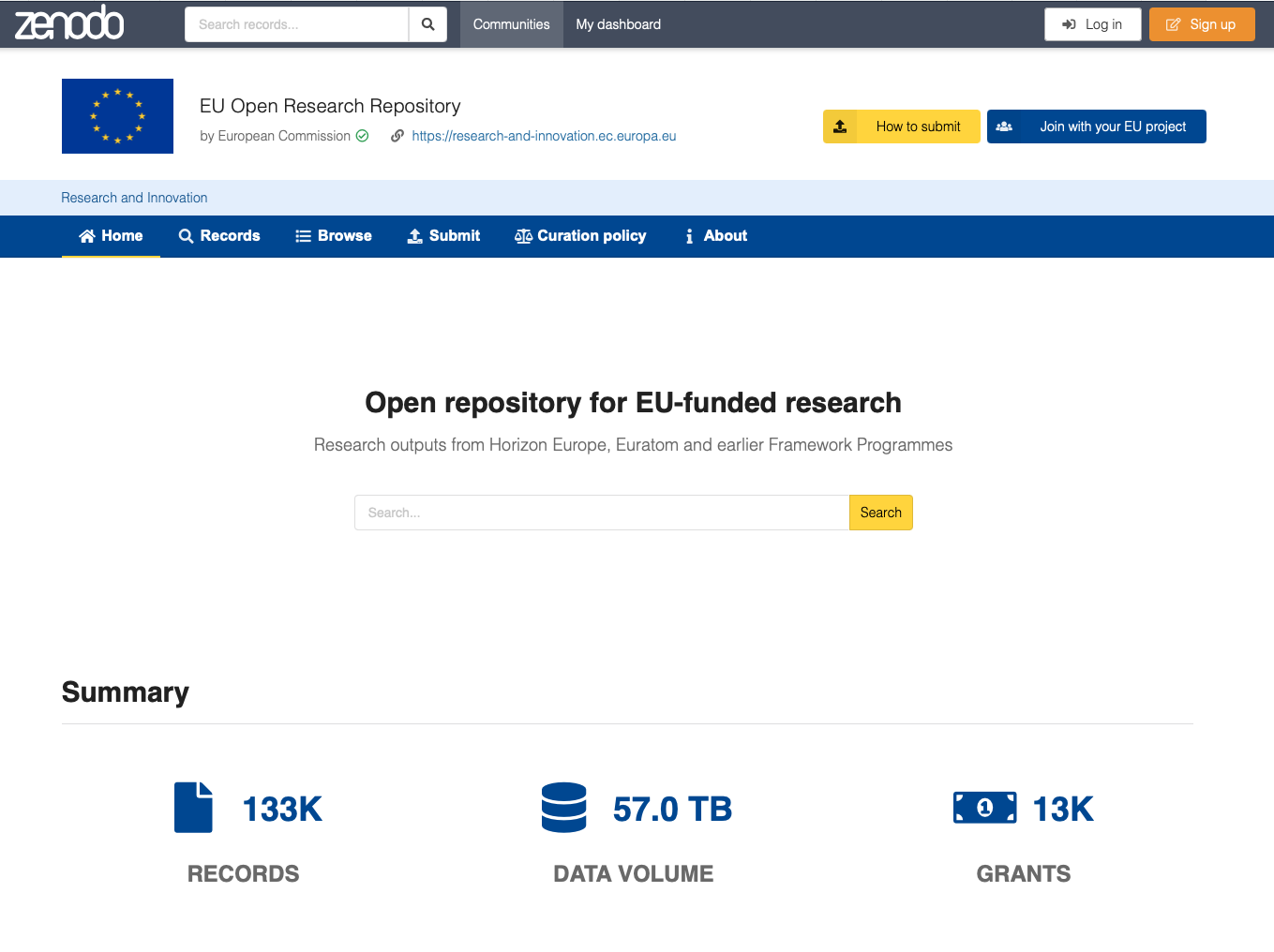
Task: Click the grants money bill icon
Action: point(984,808)
